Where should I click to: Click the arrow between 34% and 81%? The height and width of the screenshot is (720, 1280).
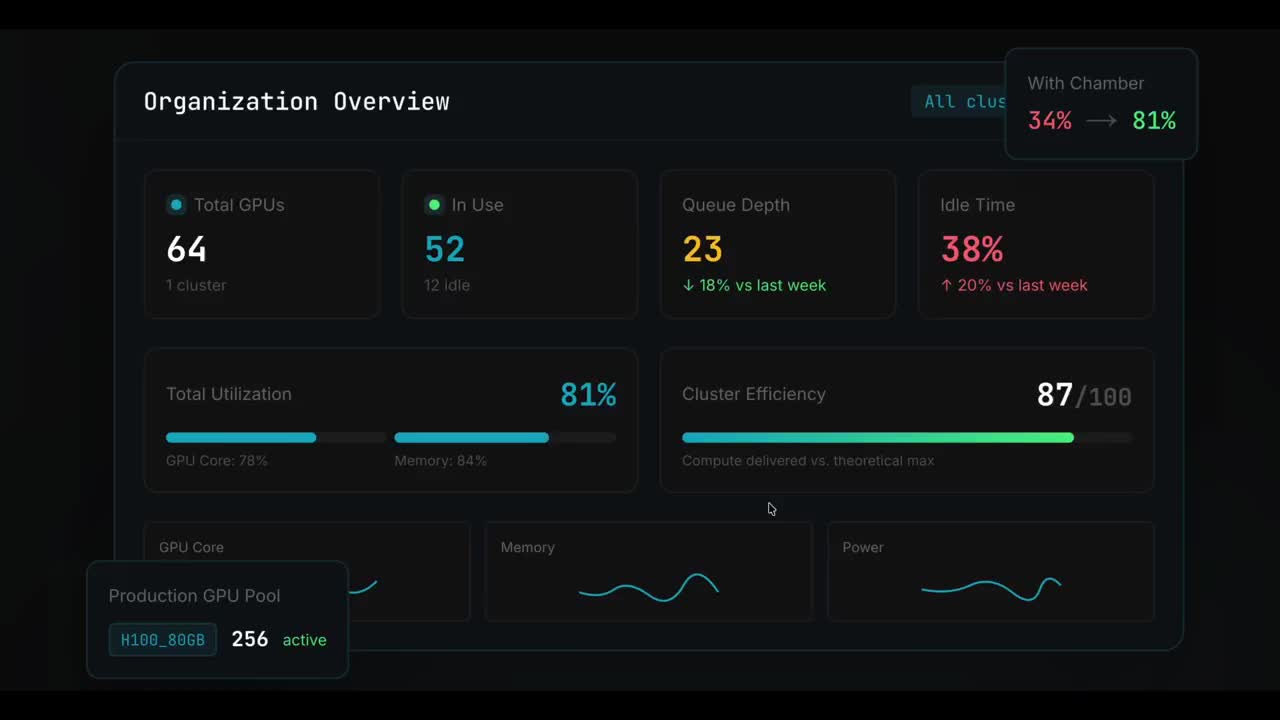pyautogui.click(x=1101, y=121)
